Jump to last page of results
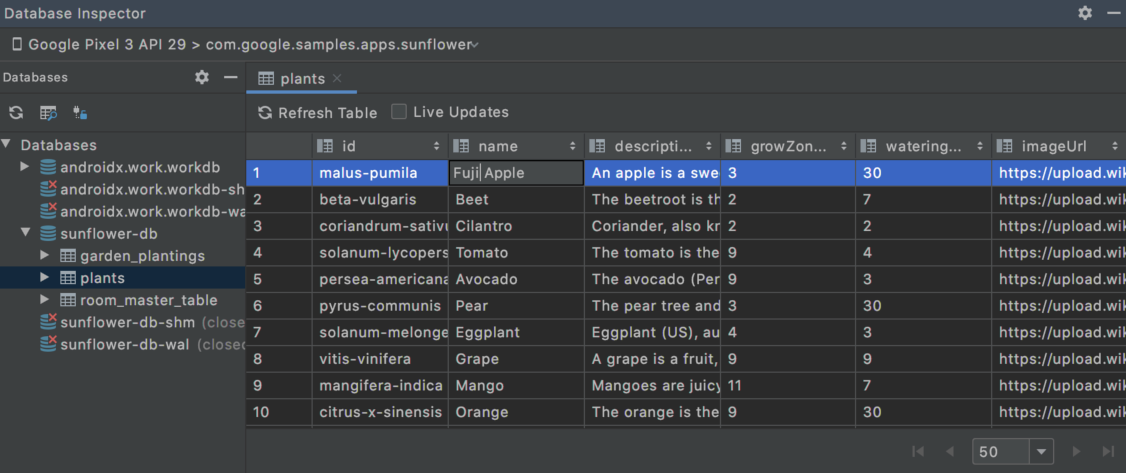 pyautogui.click(x=1108, y=452)
